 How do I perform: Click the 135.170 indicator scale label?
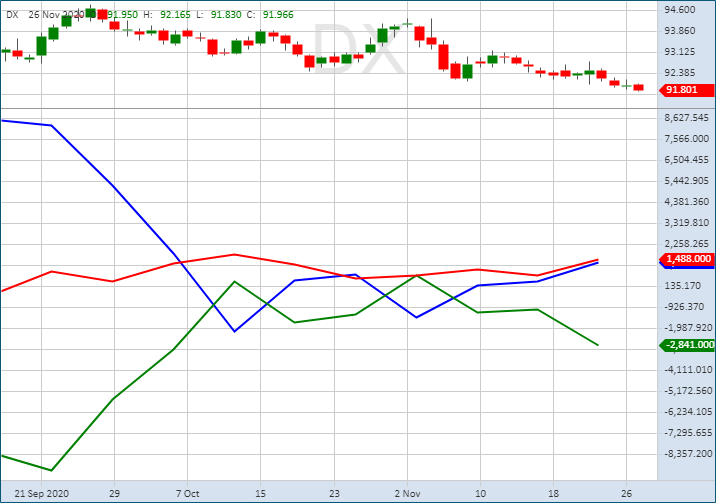[682, 286]
